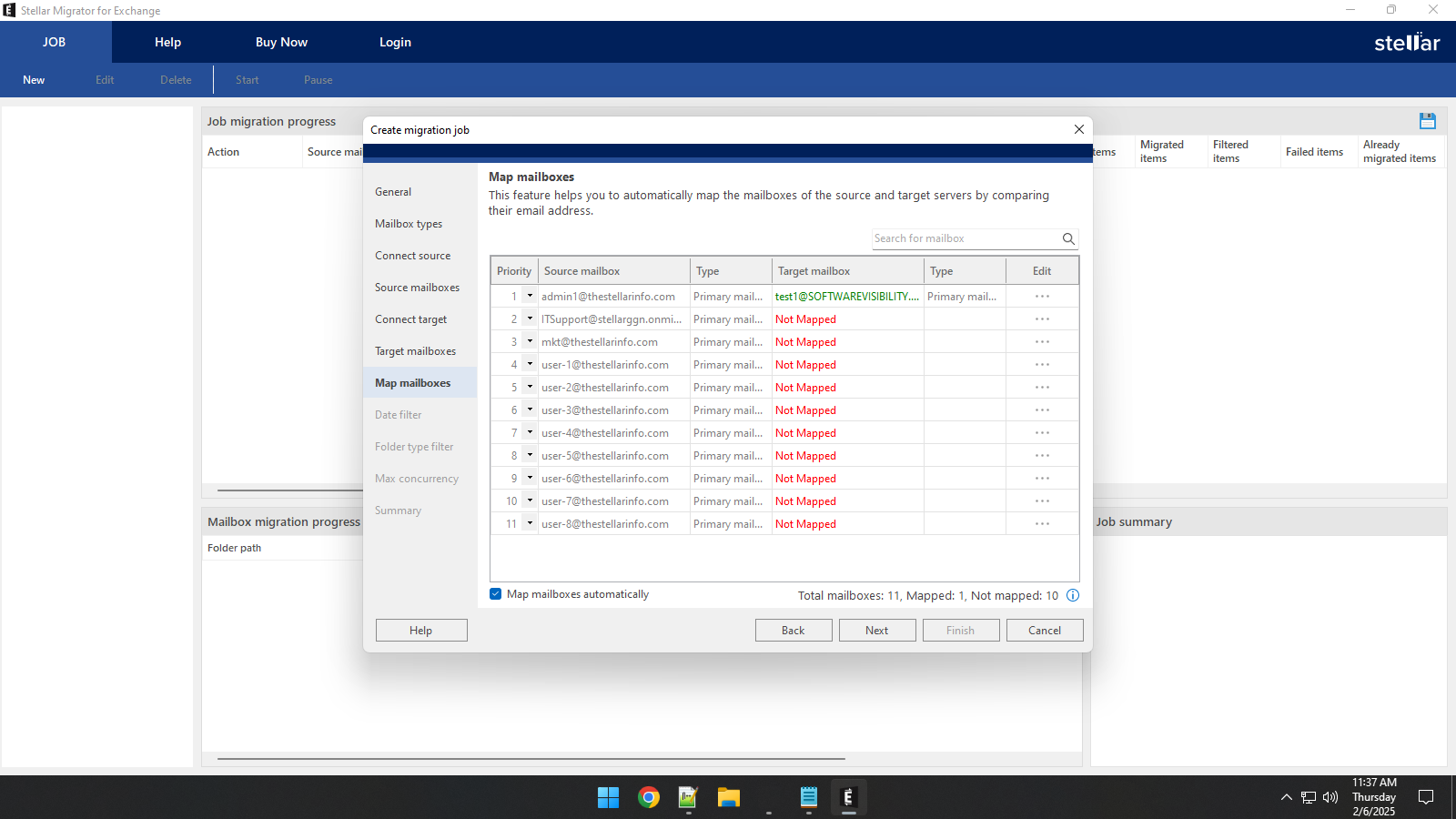The height and width of the screenshot is (819, 1456).
Task: Uncheck Map mailboxes automatically
Action: [x=496, y=594]
